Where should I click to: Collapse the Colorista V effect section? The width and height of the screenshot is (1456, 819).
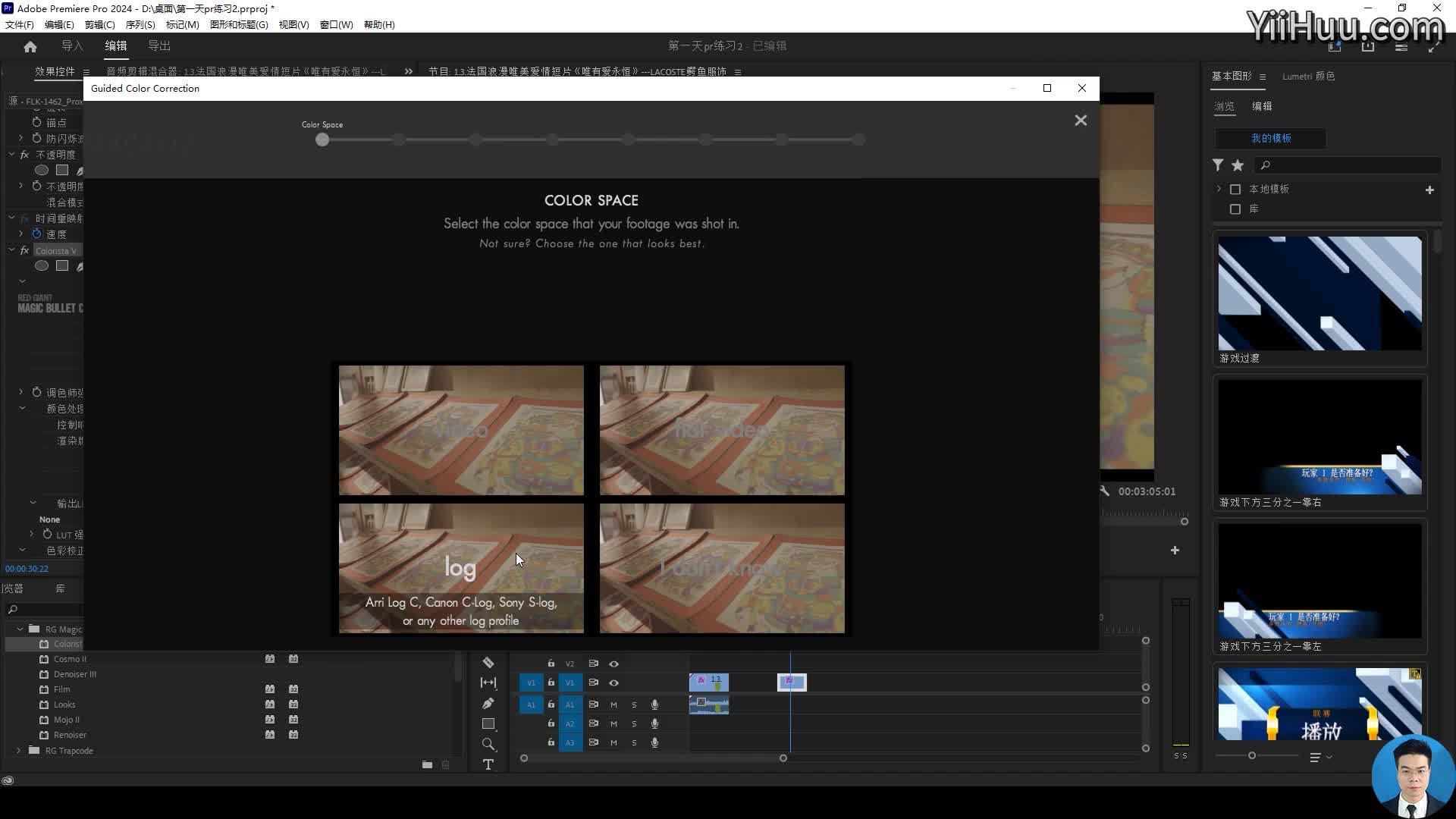click(11, 250)
